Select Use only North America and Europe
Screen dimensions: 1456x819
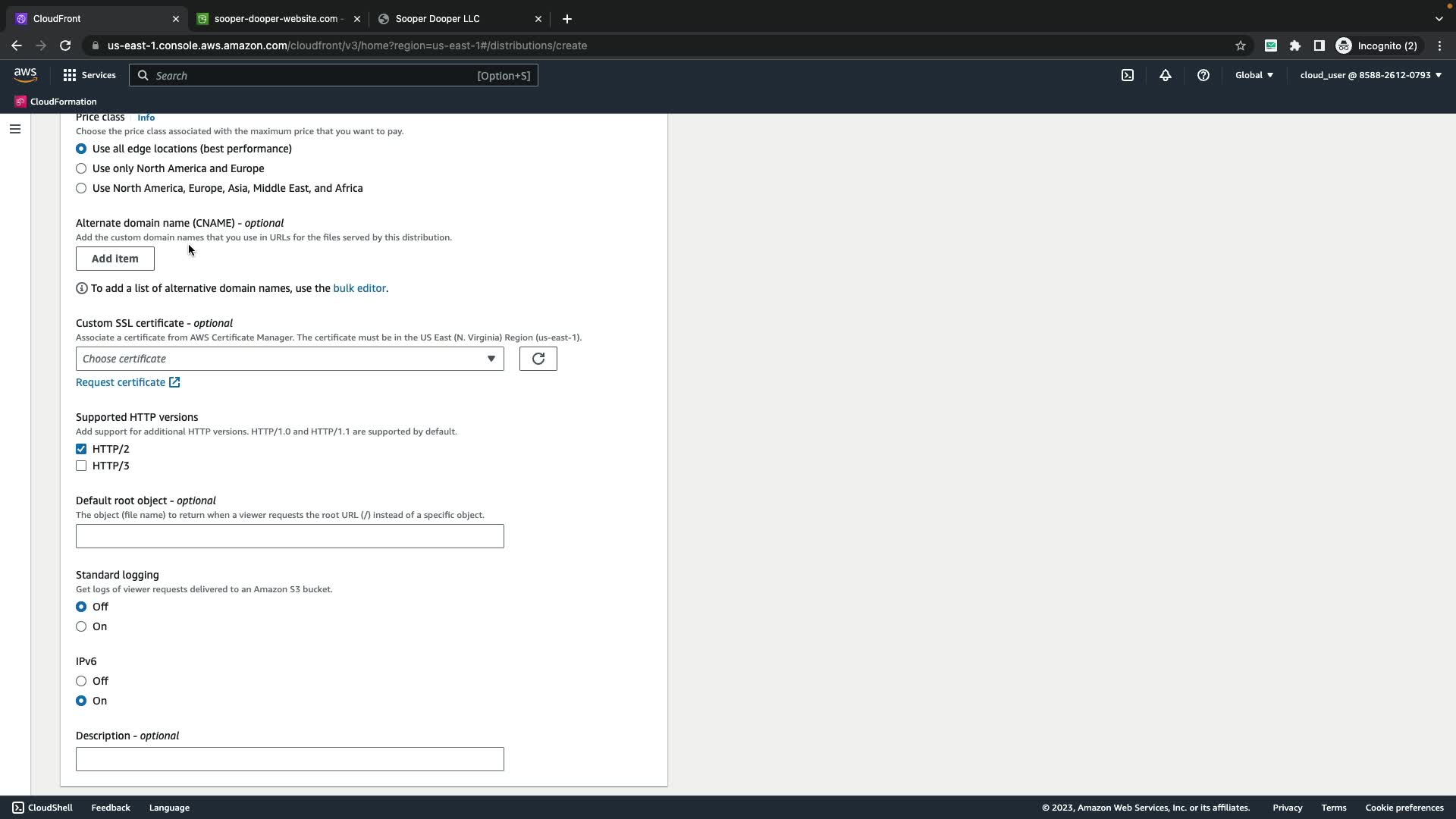click(x=81, y=168)
